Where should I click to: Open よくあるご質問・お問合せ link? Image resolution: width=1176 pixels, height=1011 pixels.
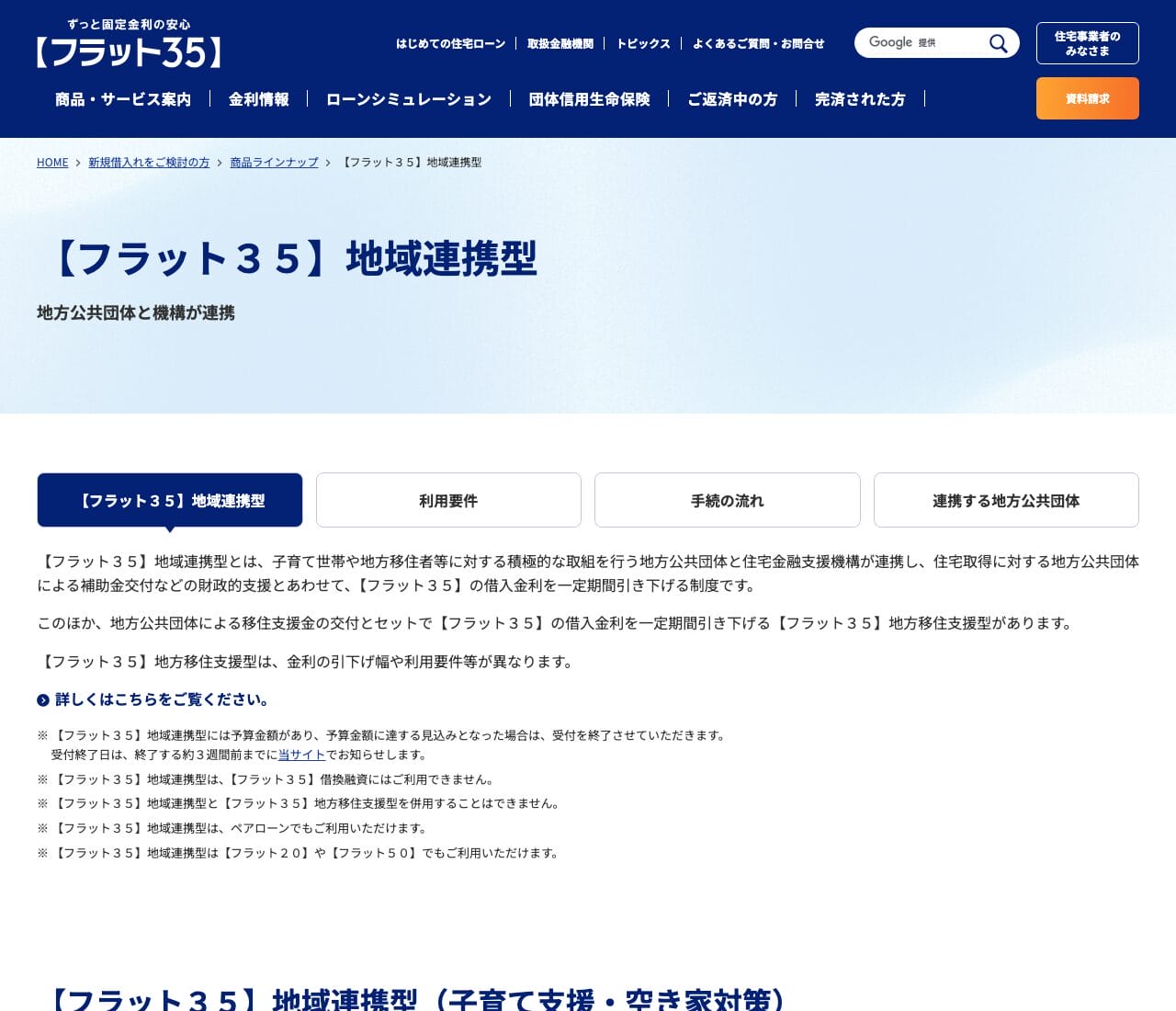pos(758,43)
